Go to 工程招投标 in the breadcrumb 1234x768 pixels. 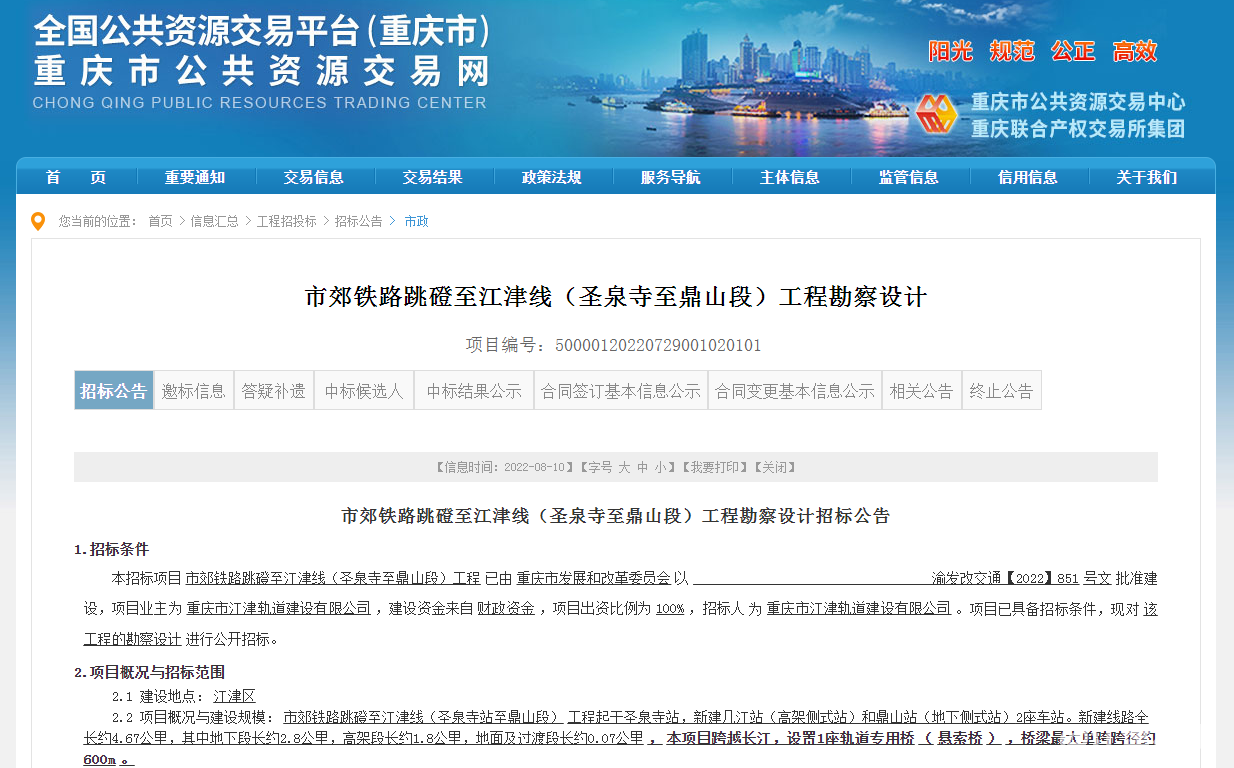click(287, 221)
